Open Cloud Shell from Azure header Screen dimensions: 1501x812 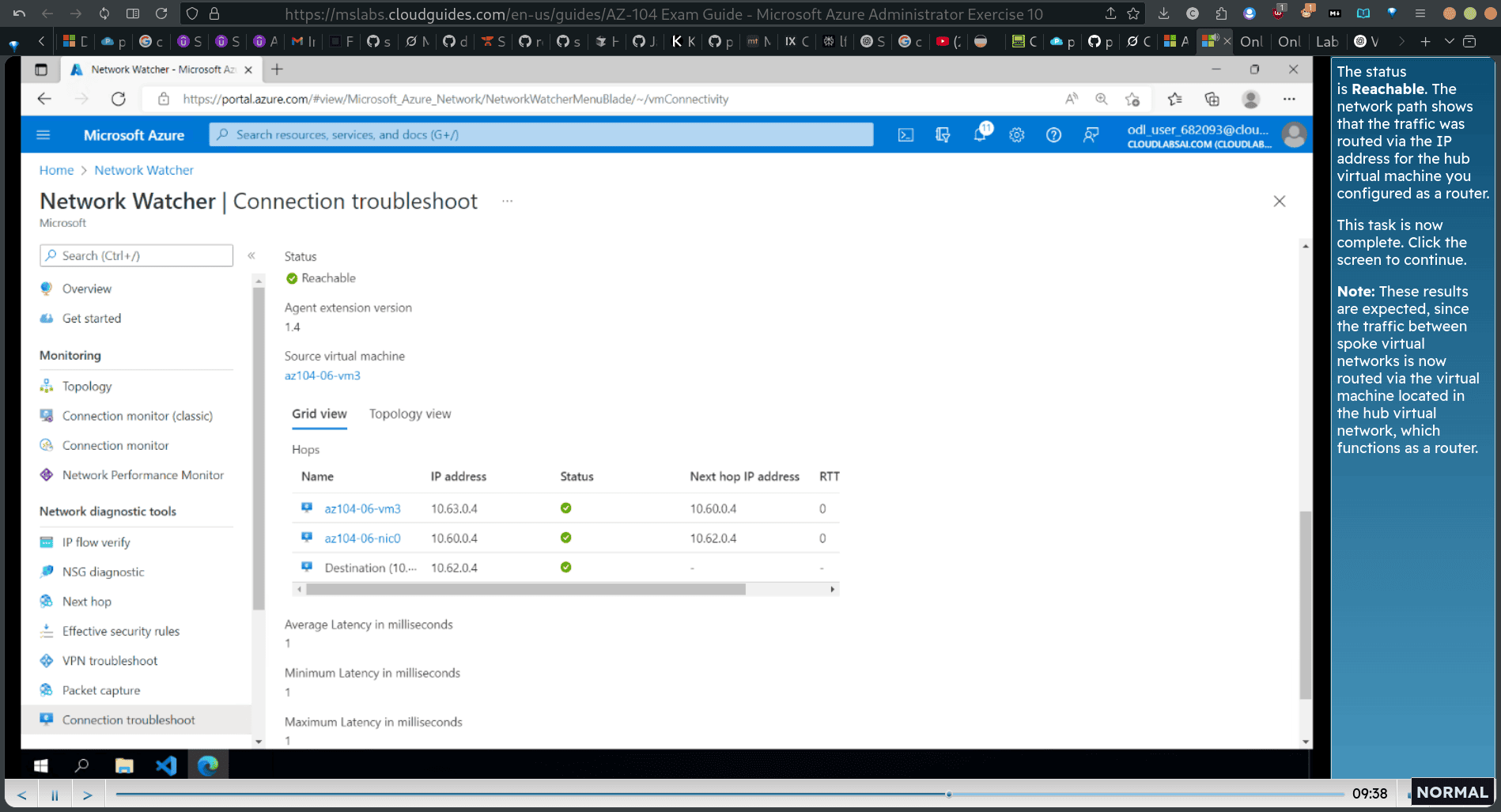point(906,135)
